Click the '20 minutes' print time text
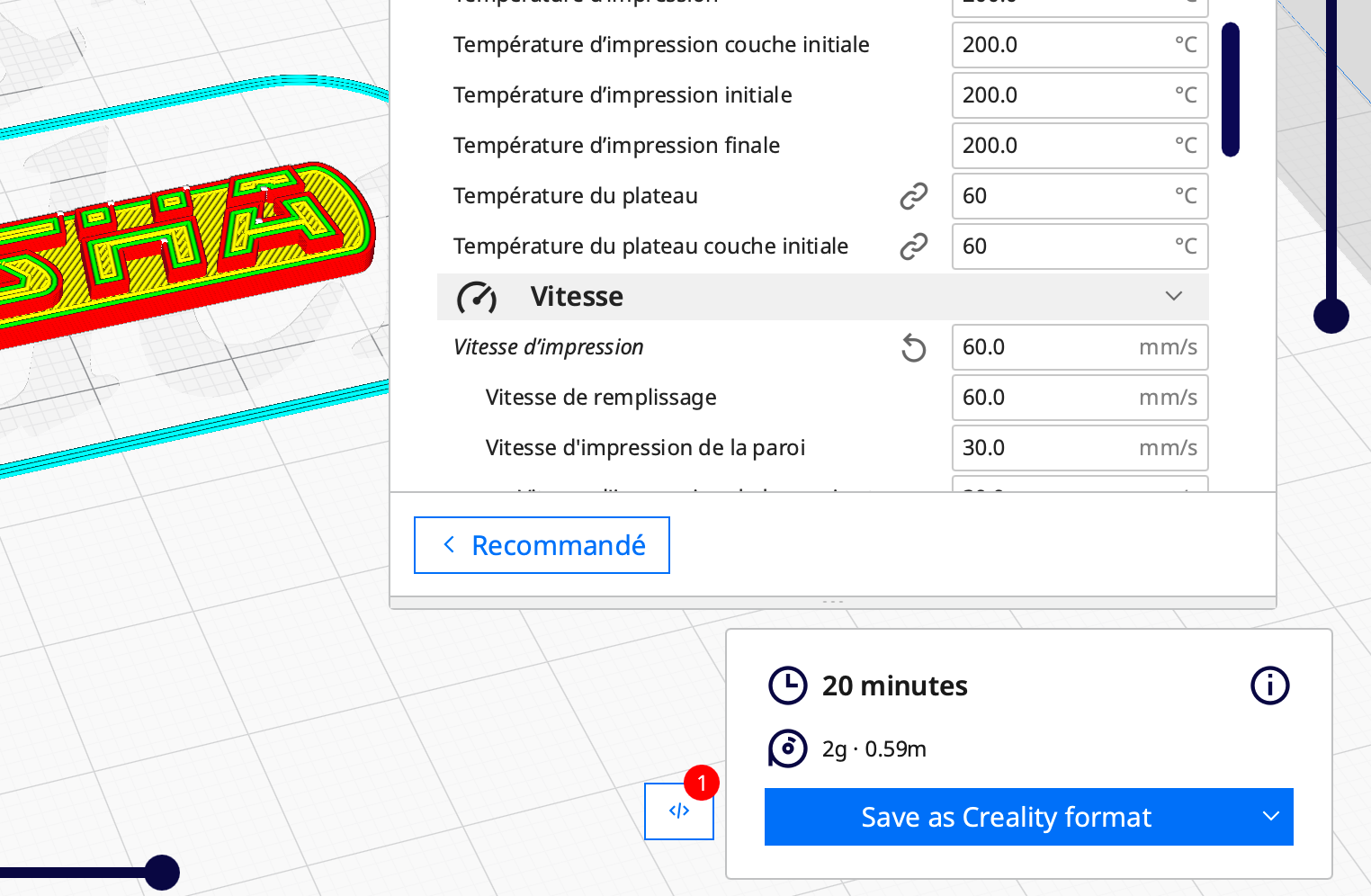1371x896 pixels. 895,686
